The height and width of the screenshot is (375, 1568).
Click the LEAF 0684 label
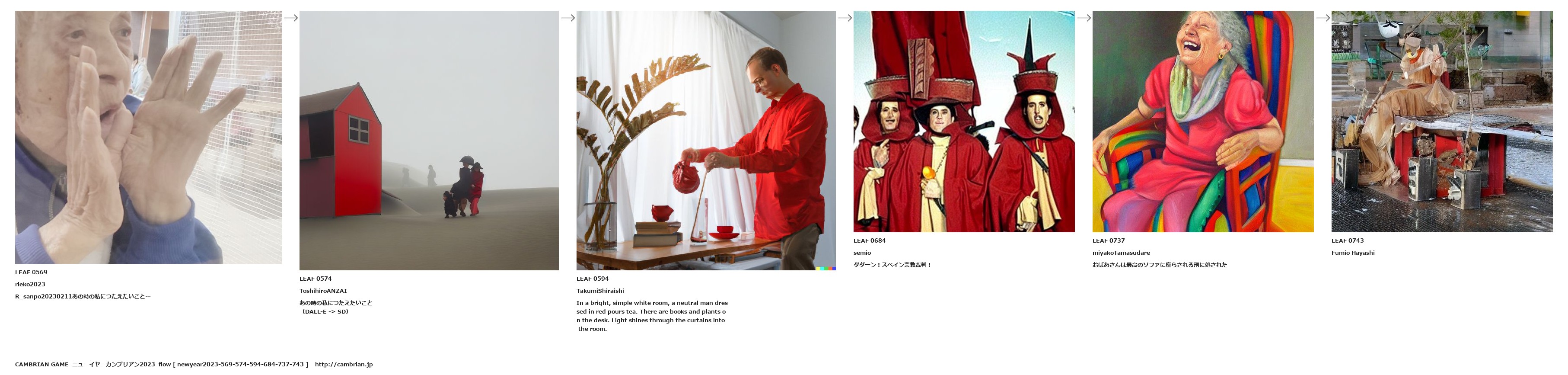point(869,240)
